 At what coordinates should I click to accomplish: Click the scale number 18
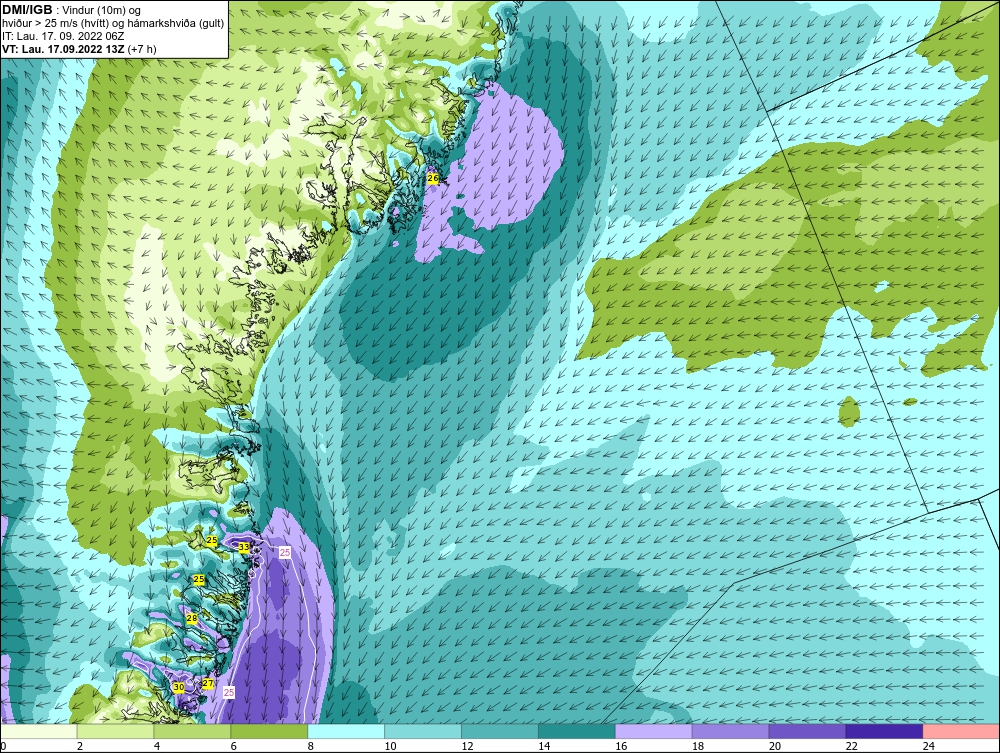698,746
